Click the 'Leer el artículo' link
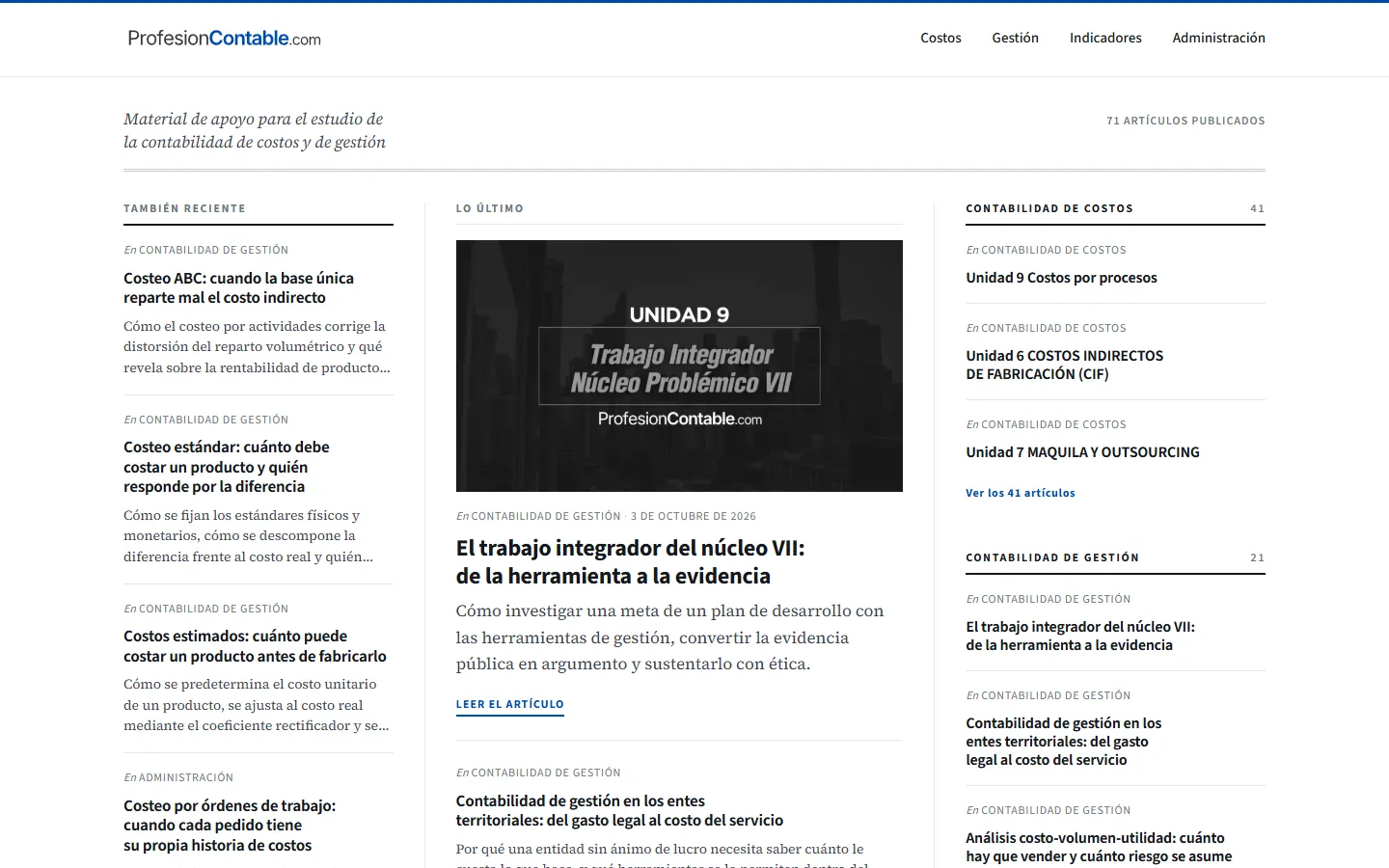The width and height of the screenshot is (1389, 868). [510, 705]
